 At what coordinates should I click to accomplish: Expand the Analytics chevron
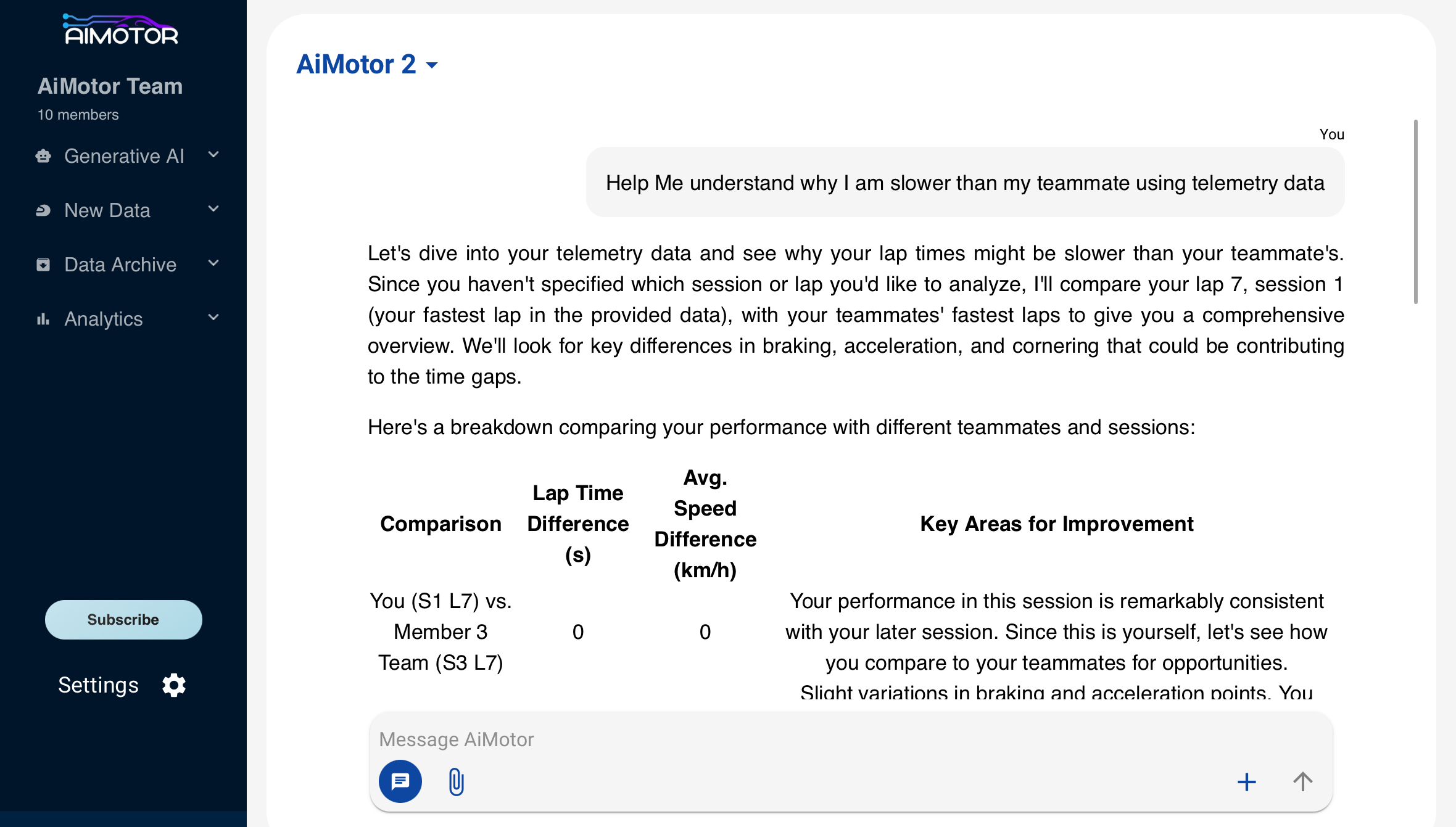[x=213, y=318]
